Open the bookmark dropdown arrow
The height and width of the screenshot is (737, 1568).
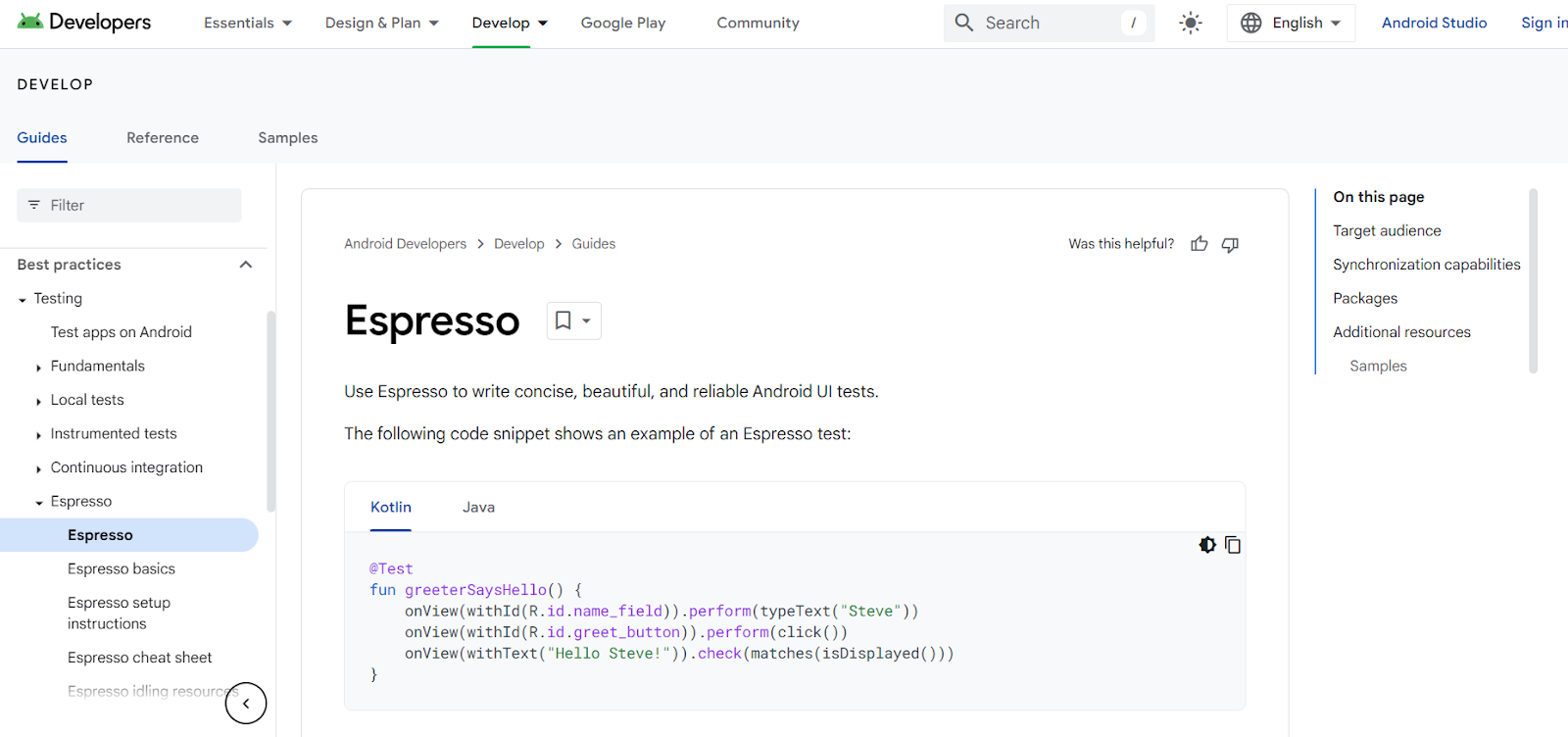tap(586, 320)
